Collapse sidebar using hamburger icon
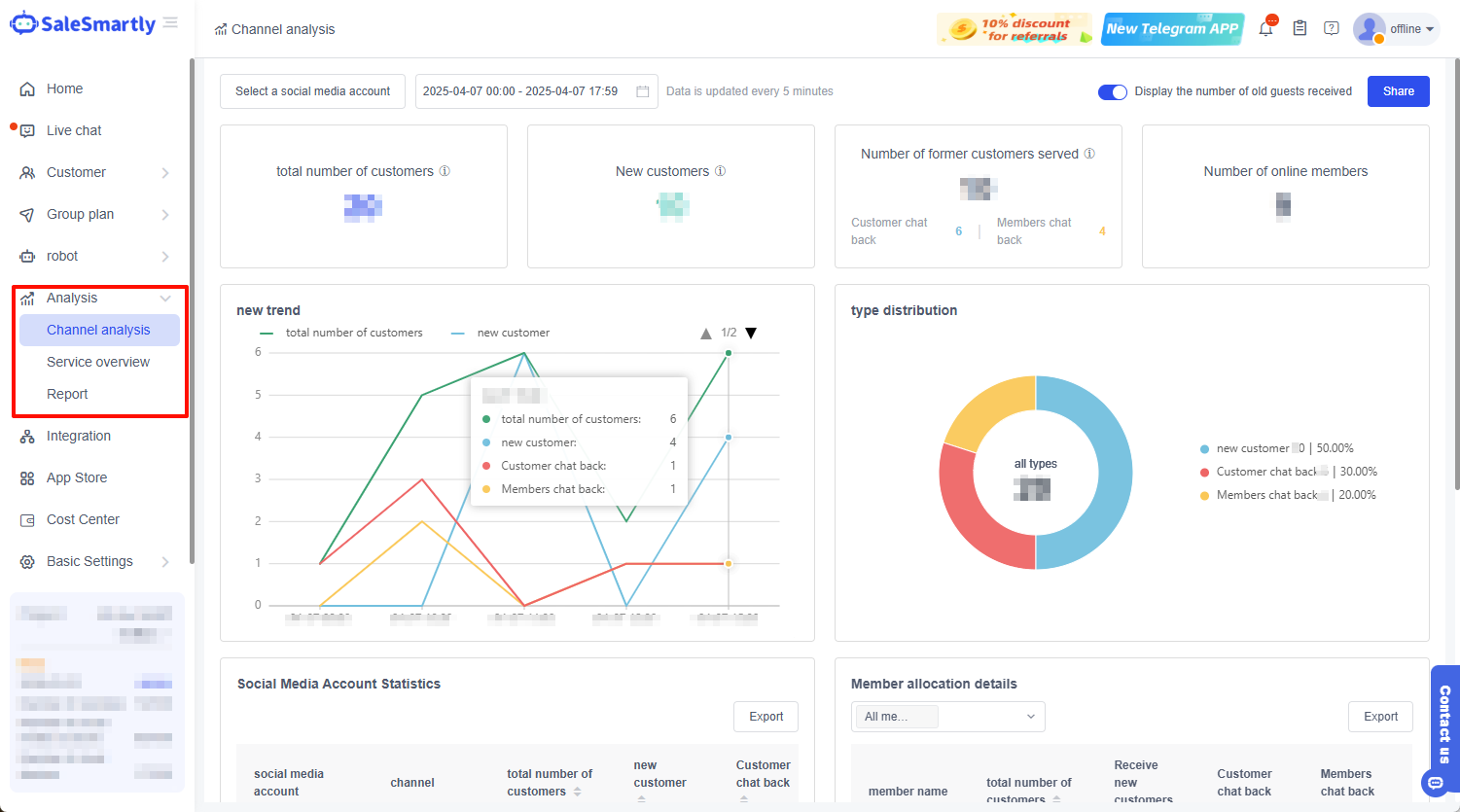This screenshot has height=812, width=1460. 170,22
